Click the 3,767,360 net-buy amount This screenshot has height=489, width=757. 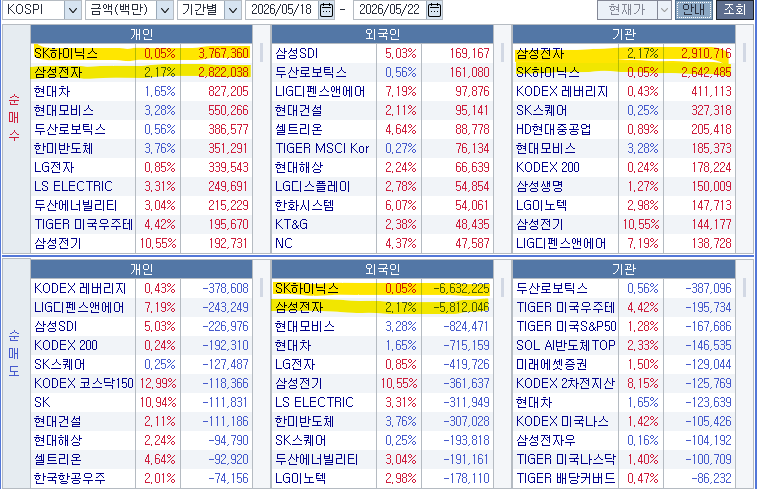point(224,53)
